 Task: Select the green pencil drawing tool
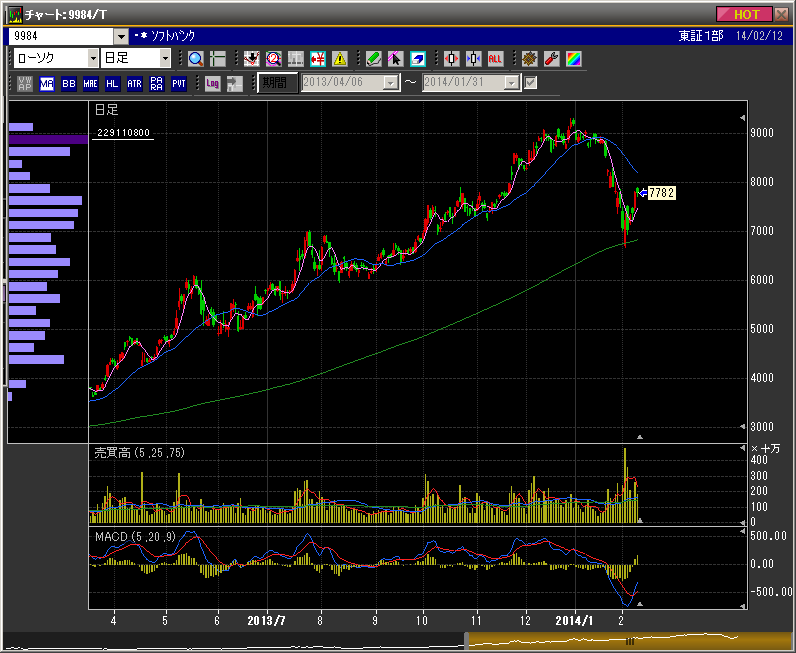click(373, 58)
